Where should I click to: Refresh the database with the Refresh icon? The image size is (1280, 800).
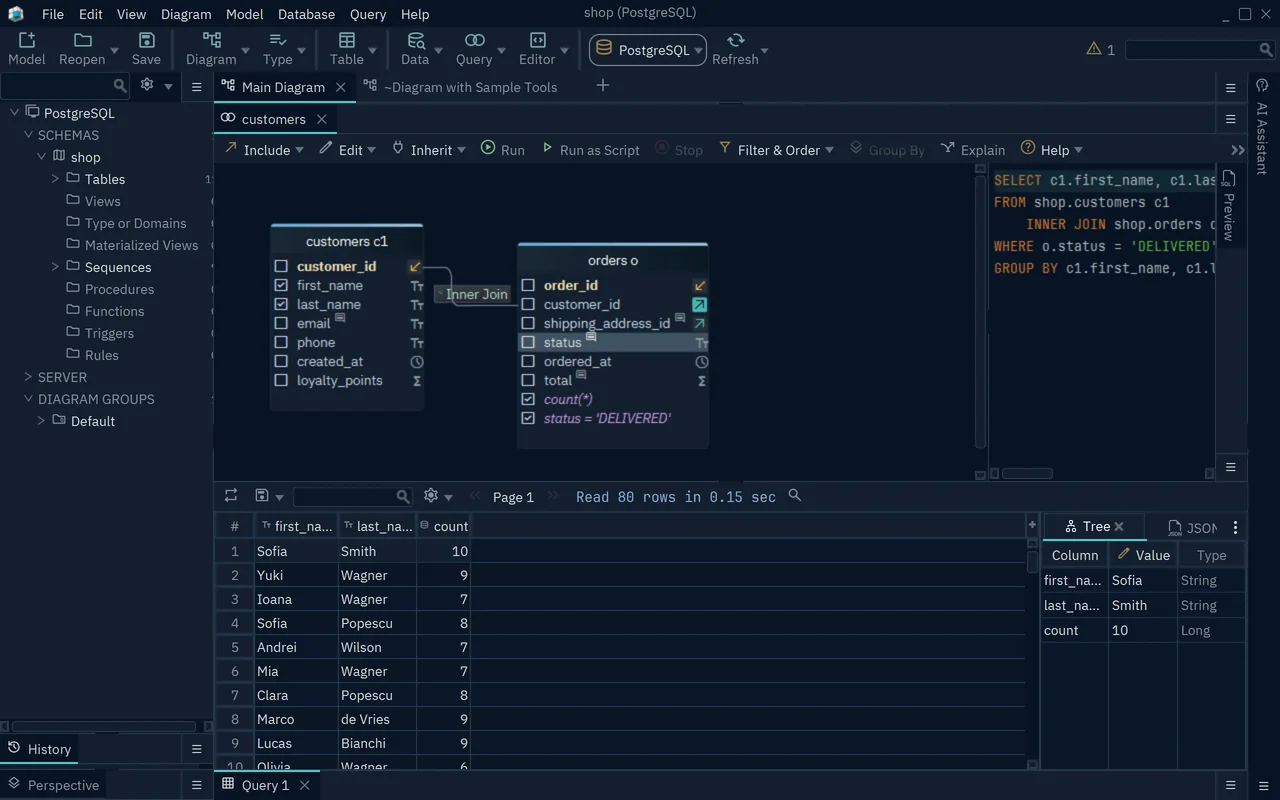736,40
